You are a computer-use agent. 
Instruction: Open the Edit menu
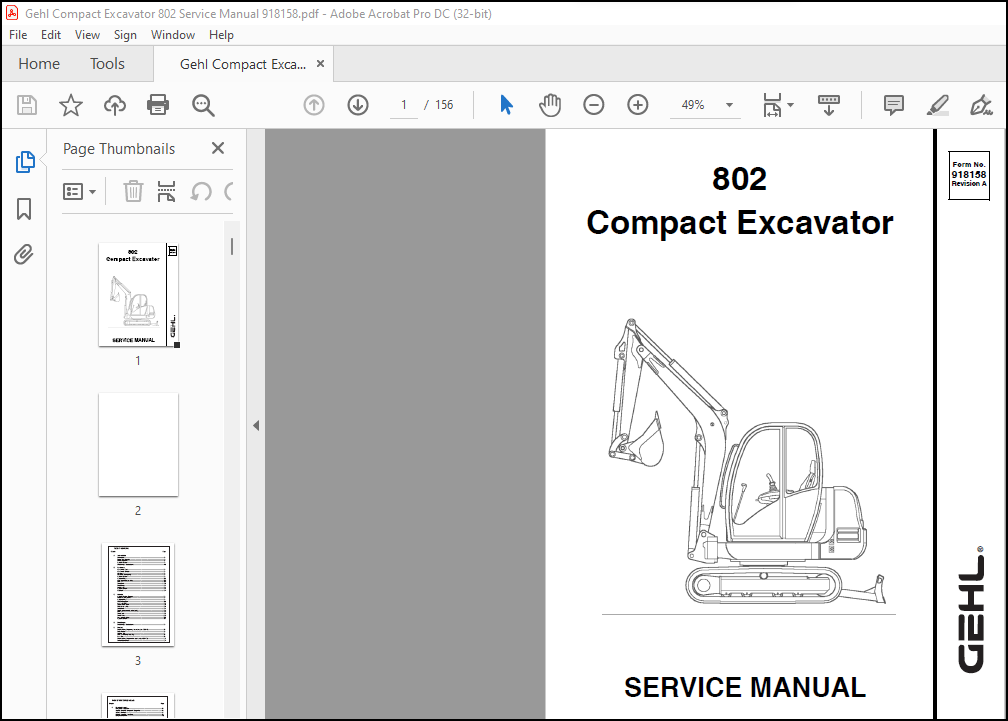51,35
